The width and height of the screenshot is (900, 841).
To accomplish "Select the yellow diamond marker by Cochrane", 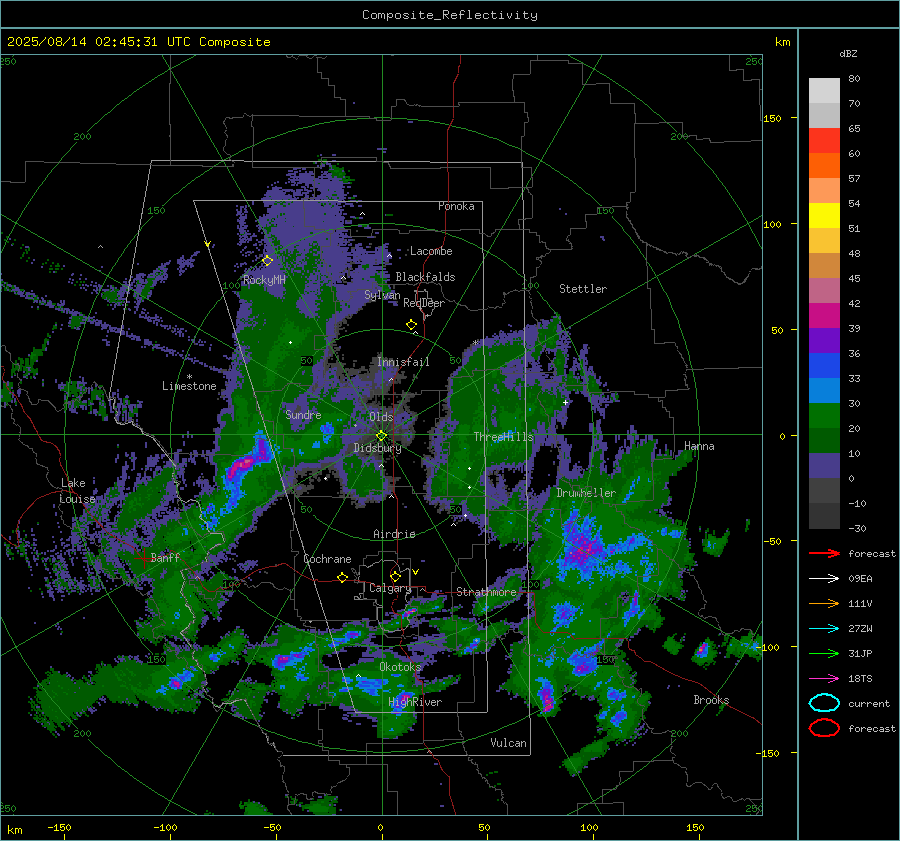I will tap(342, 578).
